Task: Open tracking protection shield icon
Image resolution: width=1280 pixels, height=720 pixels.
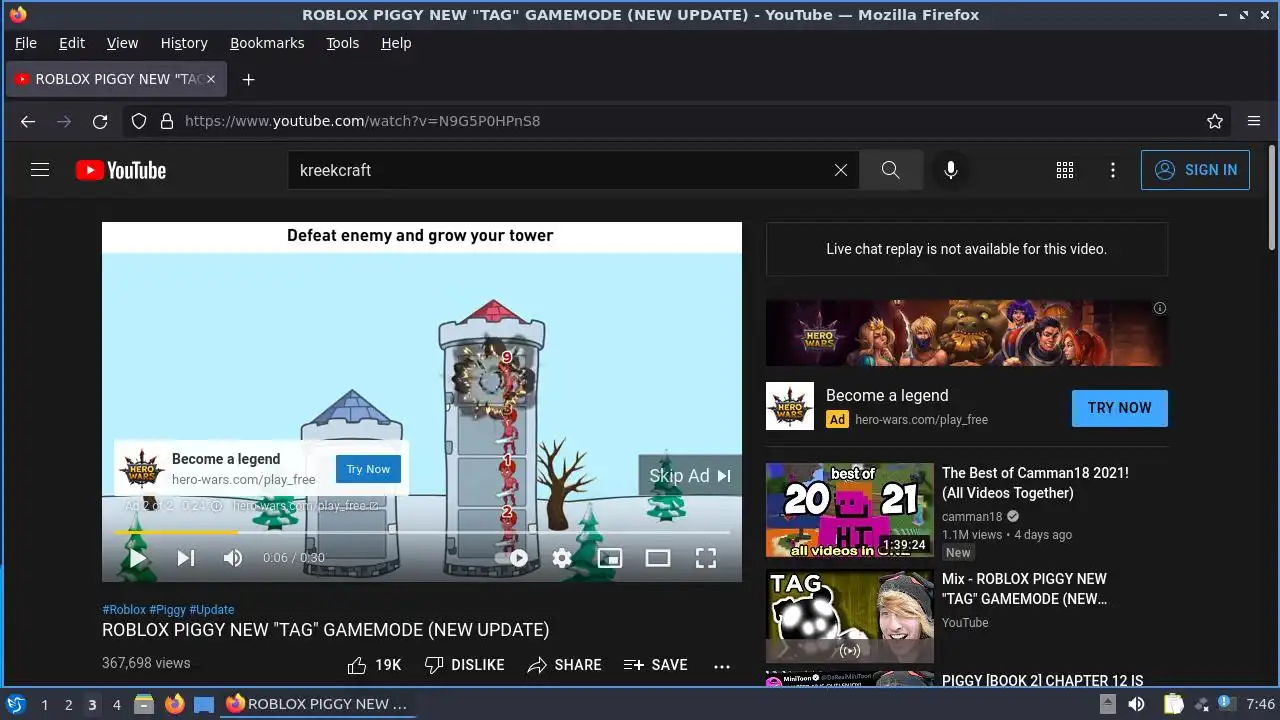Action: [139, 121]
